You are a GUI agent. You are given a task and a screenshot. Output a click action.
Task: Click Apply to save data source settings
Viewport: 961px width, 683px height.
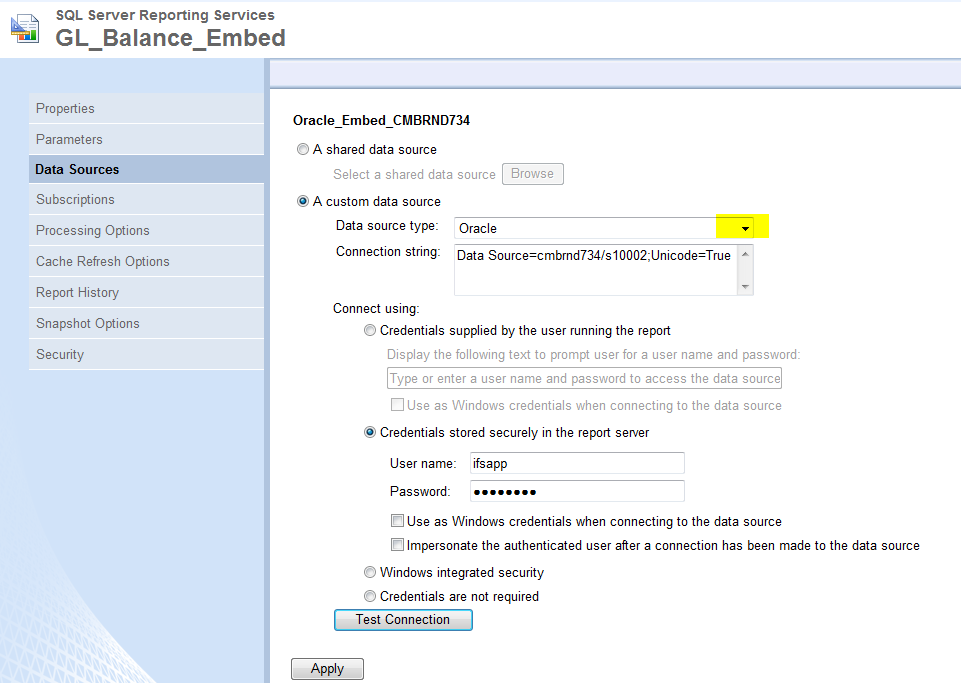[326, 668]
